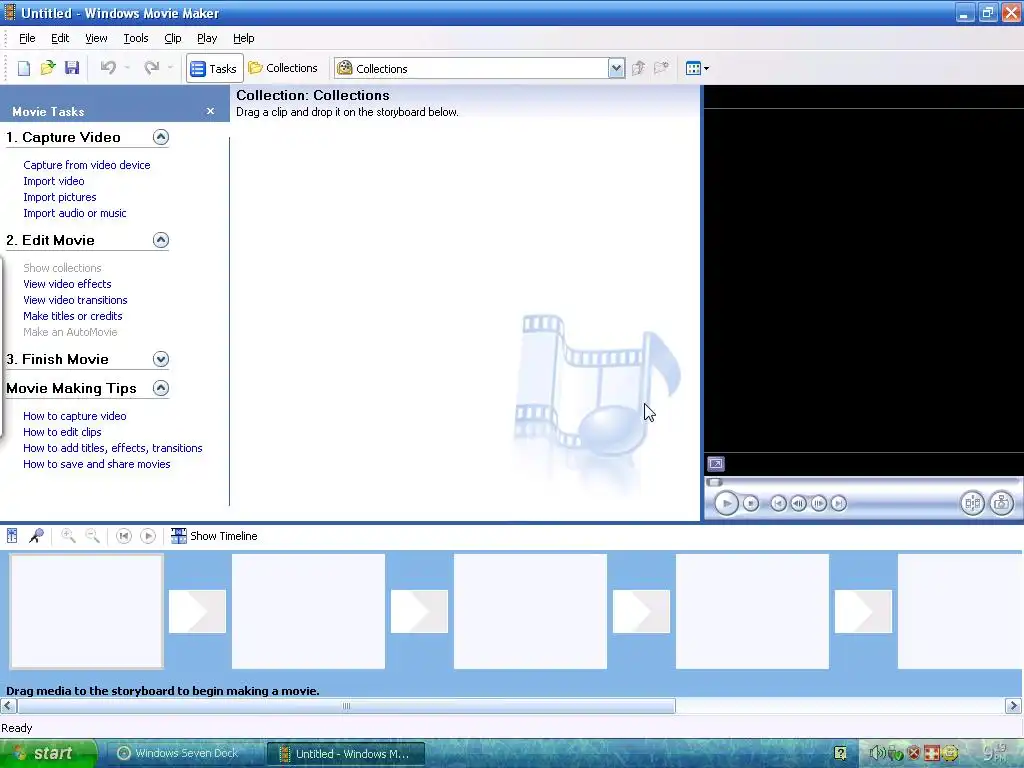Stop the preview monitor playback
This screenshot has height=768, width=1024.
pos(751,504)
